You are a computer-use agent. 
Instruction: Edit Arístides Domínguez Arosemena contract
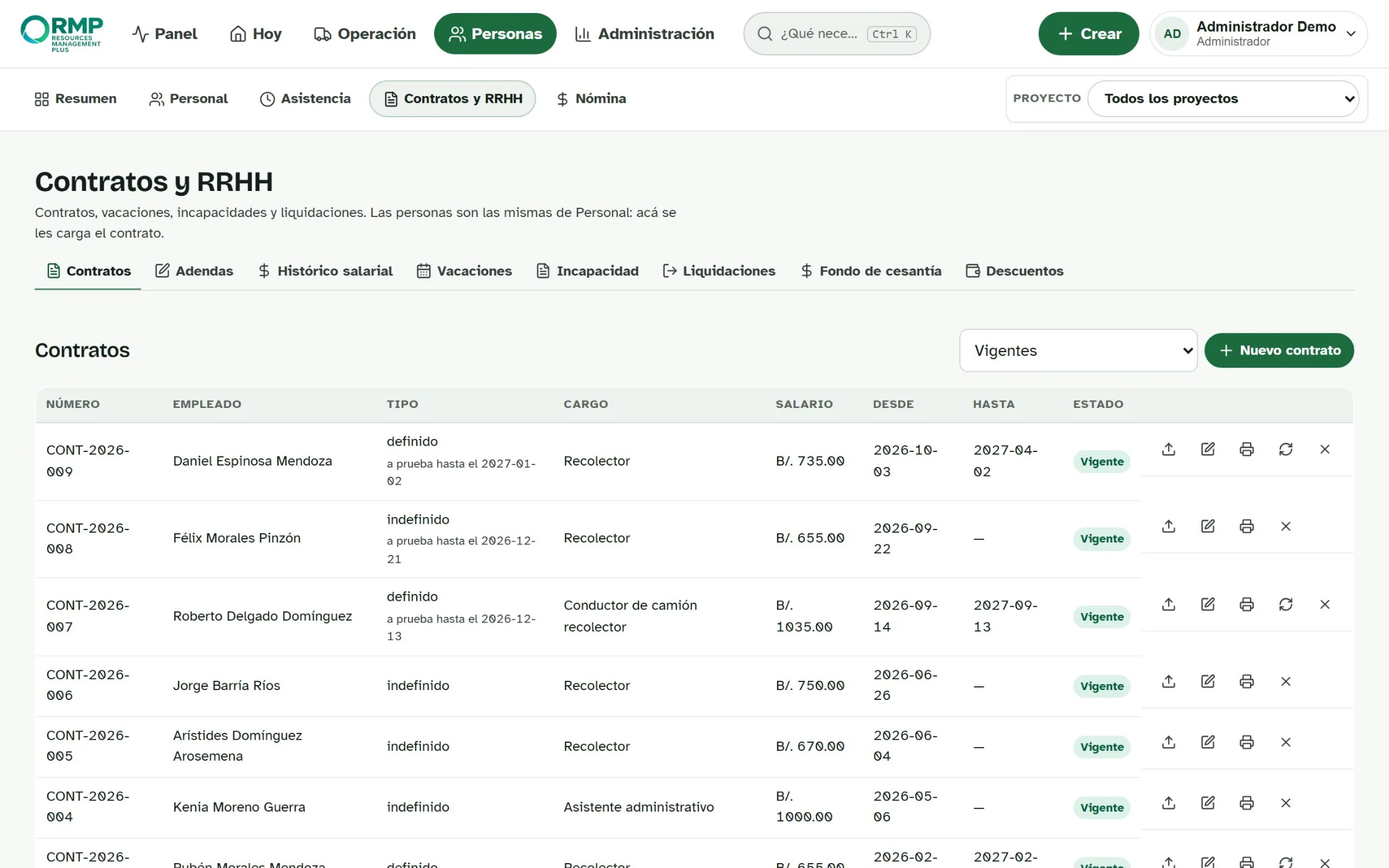pyautogui.click(x=1208, y=742)
